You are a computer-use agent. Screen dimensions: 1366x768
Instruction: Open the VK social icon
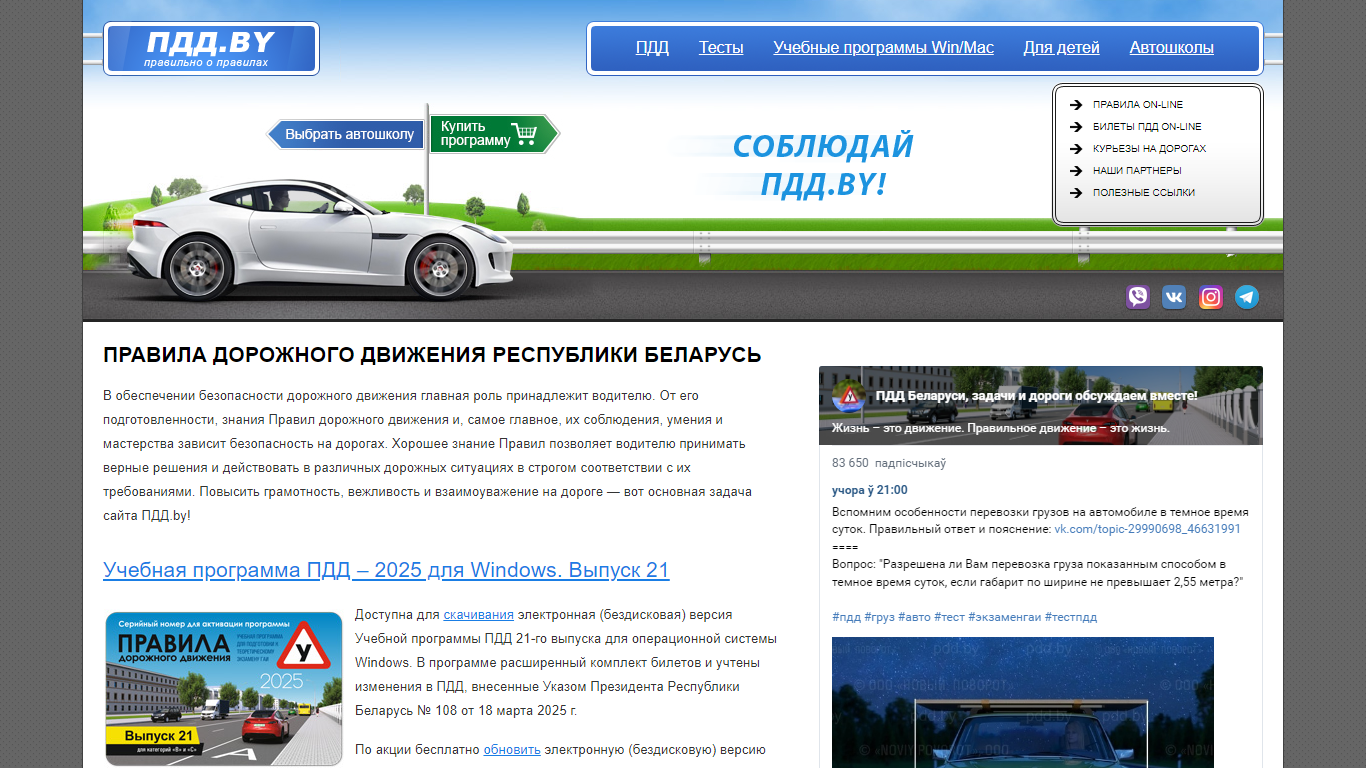coord(1174,297)
